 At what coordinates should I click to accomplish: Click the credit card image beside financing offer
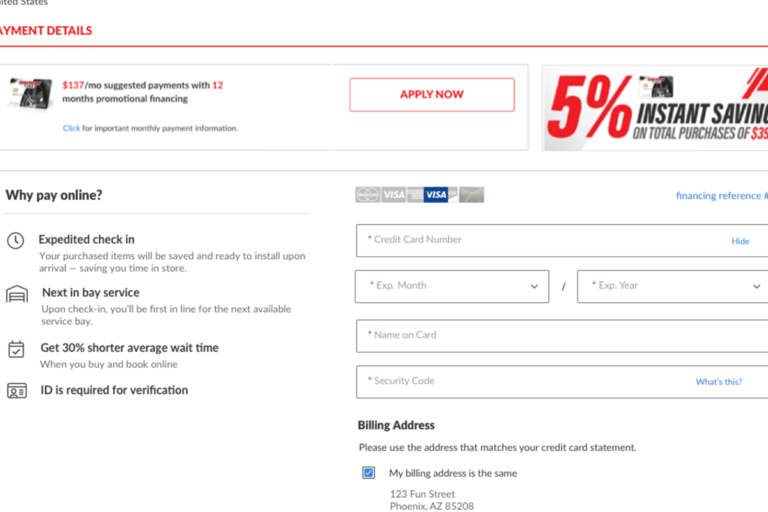coord(31,93)
